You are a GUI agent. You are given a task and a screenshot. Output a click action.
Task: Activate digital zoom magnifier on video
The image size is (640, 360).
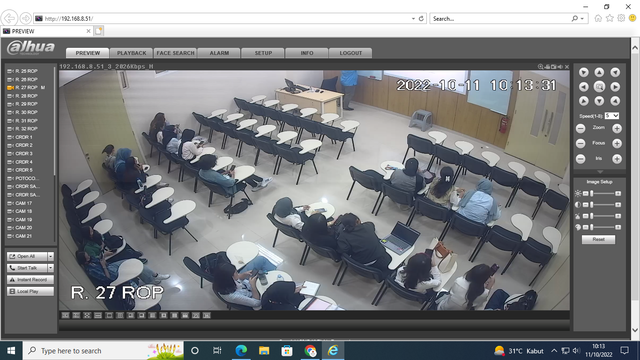[540, 67]
